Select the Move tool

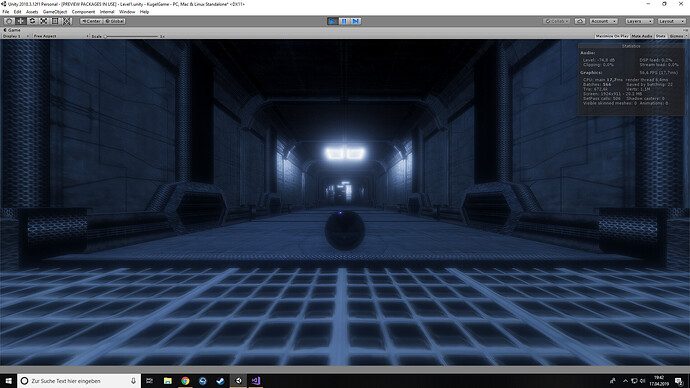pos(20,21)
